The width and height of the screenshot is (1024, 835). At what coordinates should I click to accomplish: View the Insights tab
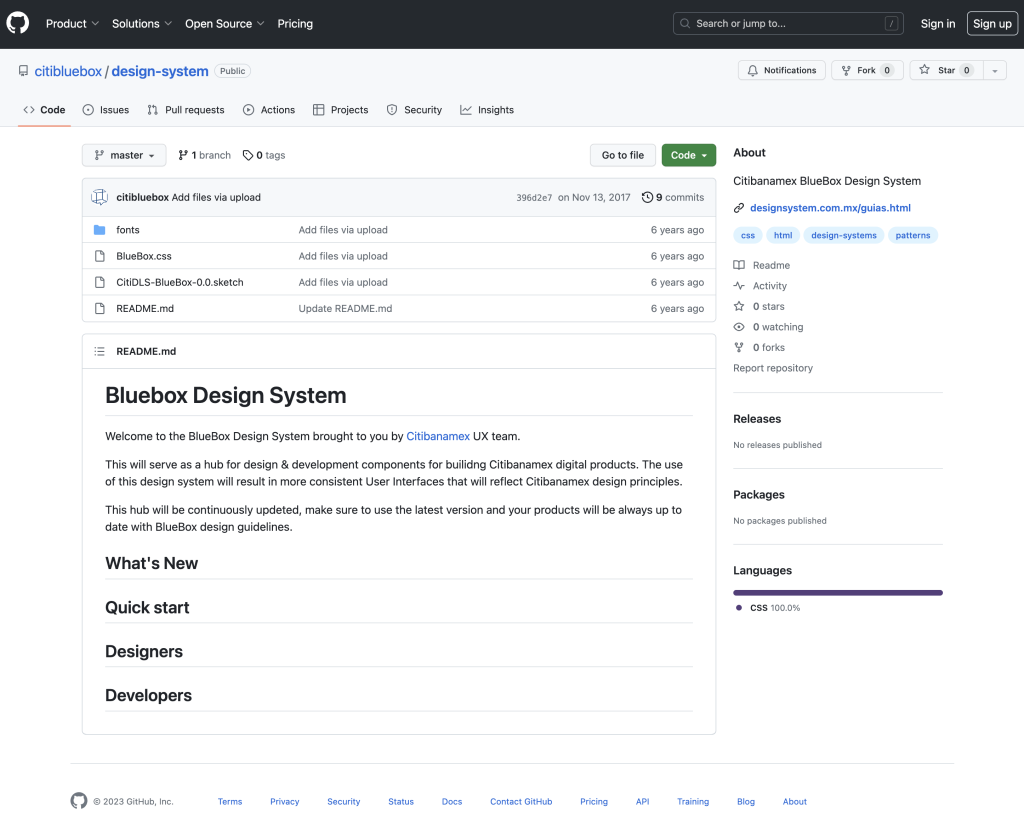487,110
